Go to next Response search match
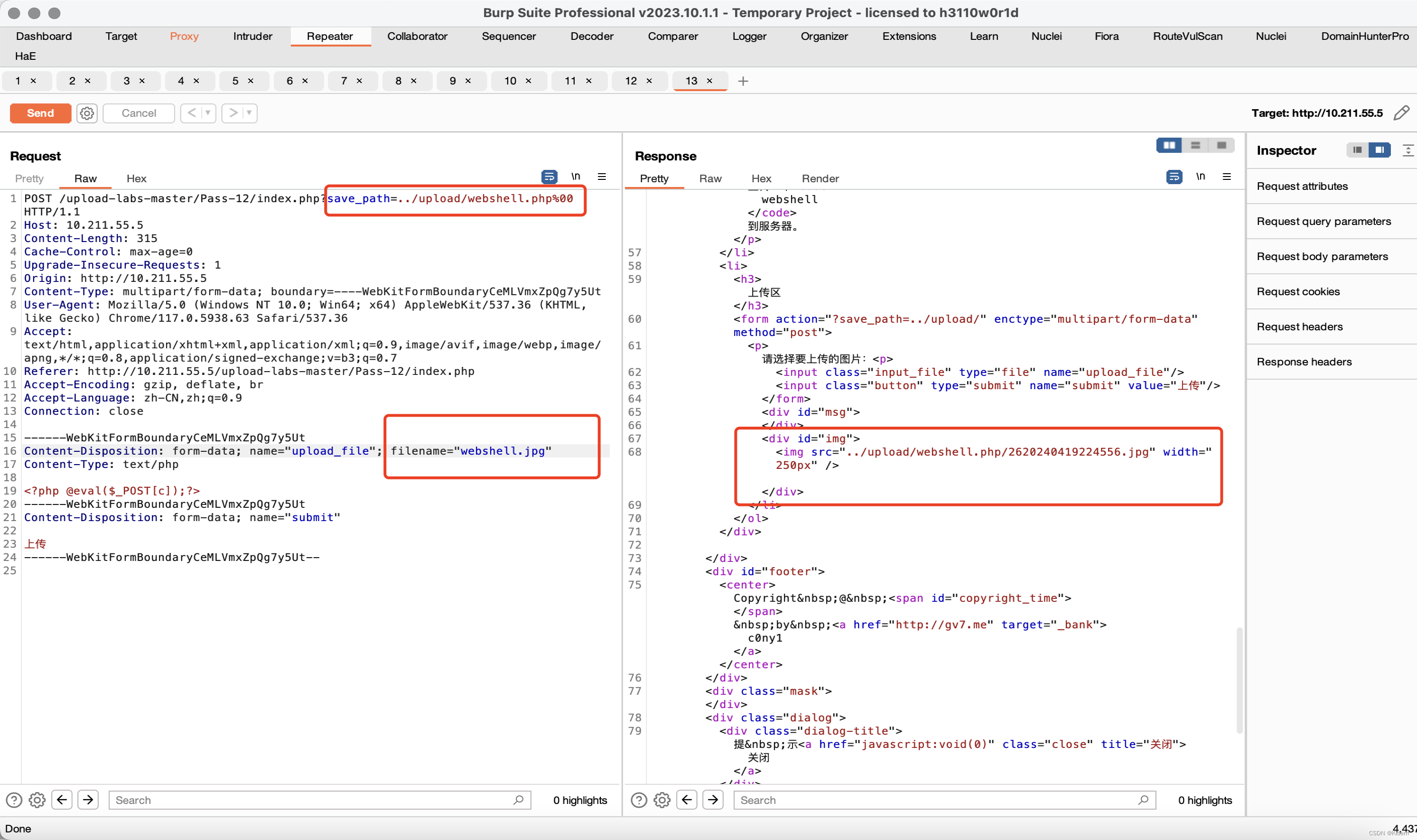 [712, 800]
